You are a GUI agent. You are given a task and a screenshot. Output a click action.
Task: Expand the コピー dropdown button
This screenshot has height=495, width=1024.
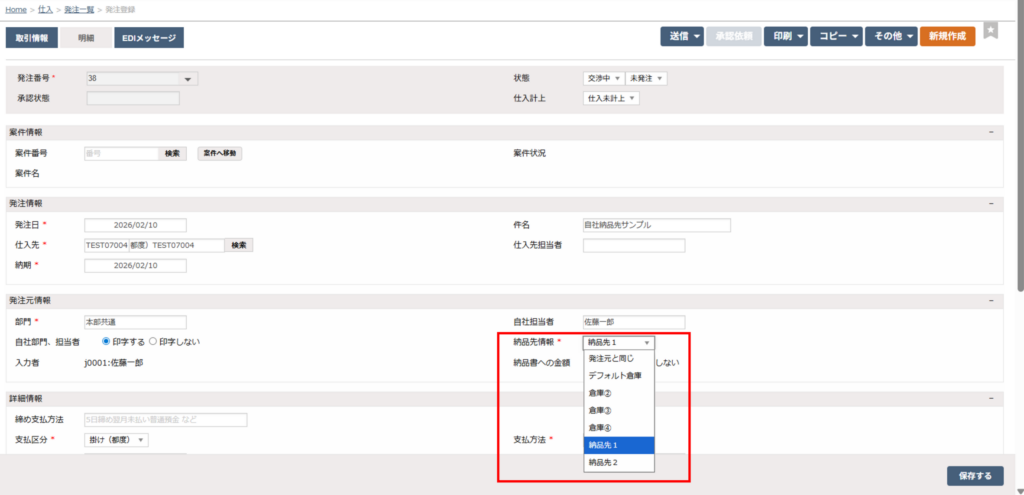[x=836, y=36]
